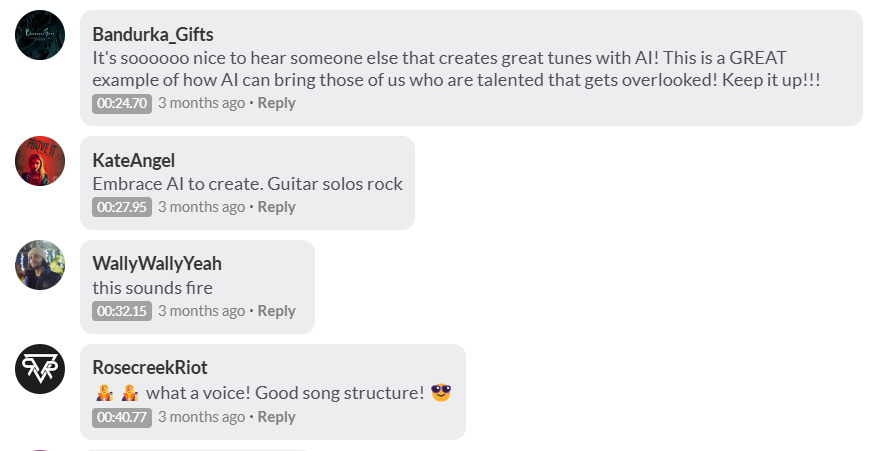Open Bandurka_Gifts username link

152,35
